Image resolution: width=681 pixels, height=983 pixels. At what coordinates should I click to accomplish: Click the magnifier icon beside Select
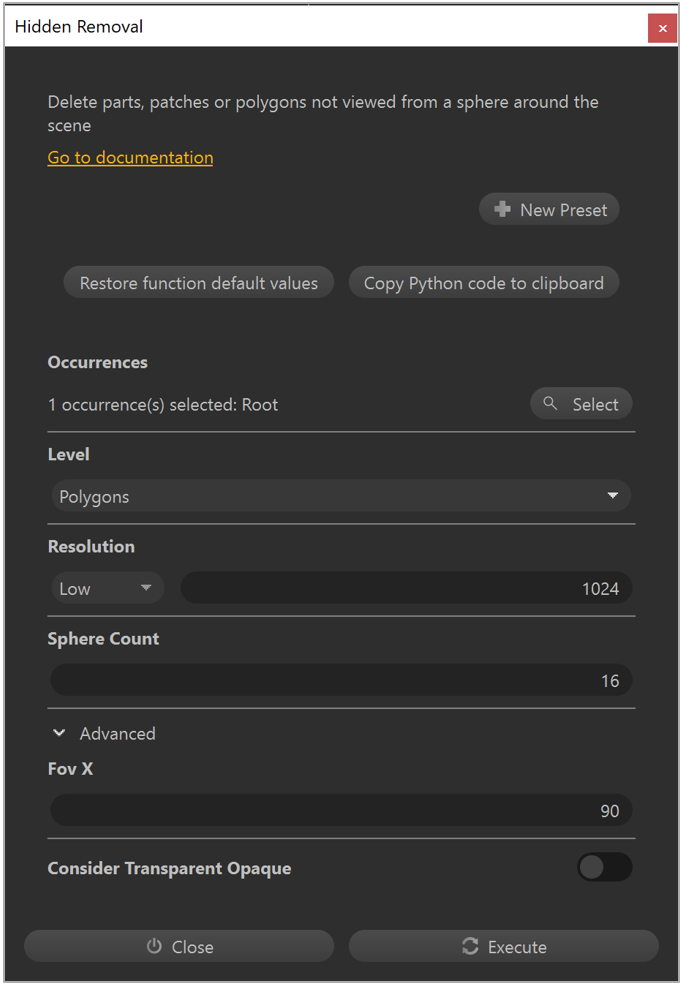550,404
